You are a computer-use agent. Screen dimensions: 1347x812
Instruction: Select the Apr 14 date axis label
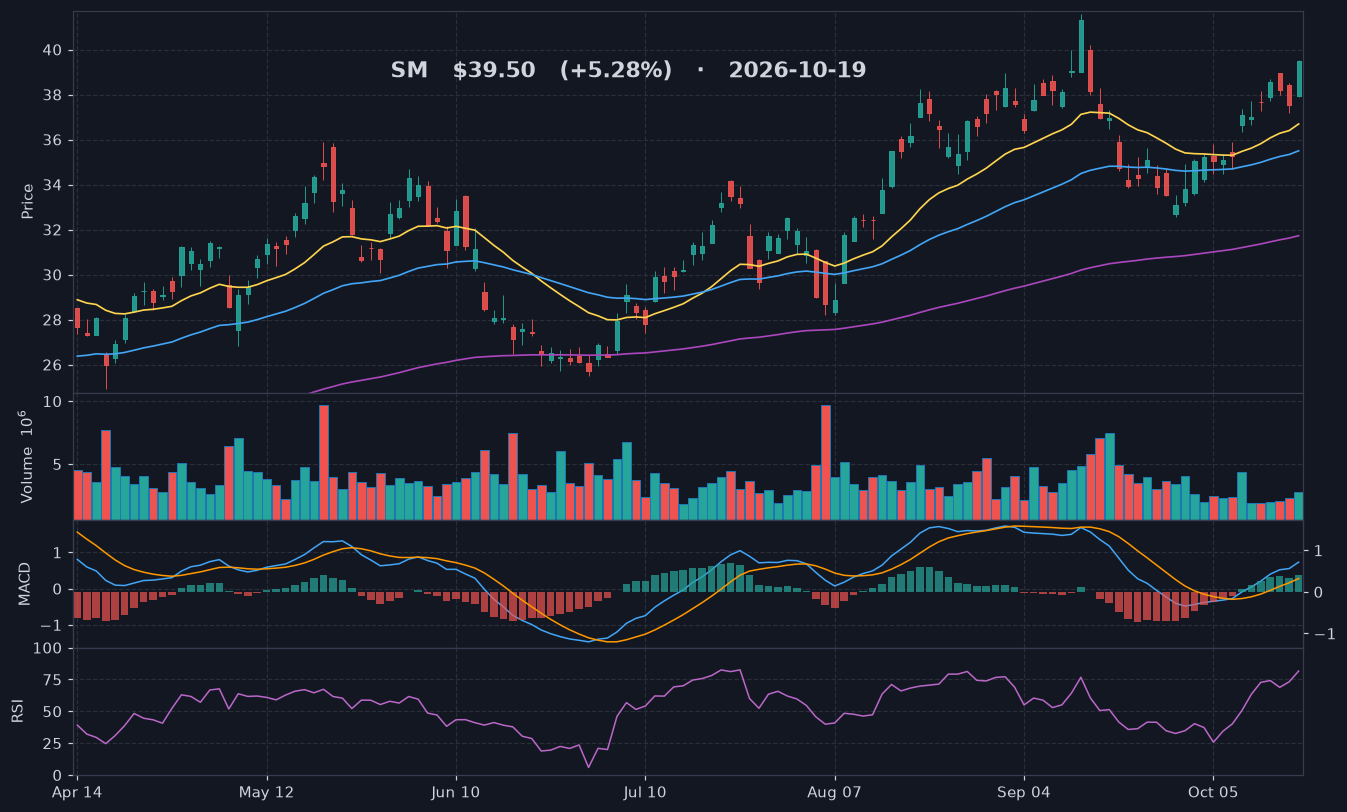(x=77, y=792)
